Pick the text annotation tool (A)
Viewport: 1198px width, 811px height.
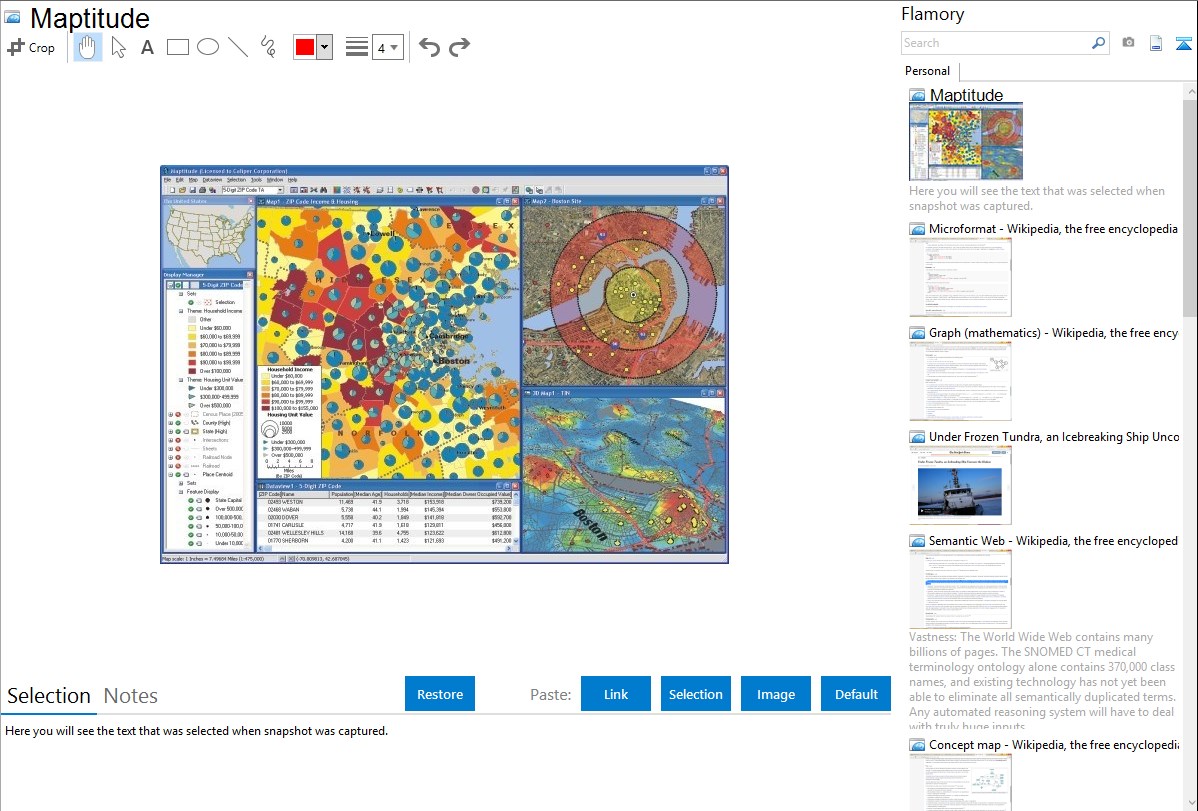point(147,47)
